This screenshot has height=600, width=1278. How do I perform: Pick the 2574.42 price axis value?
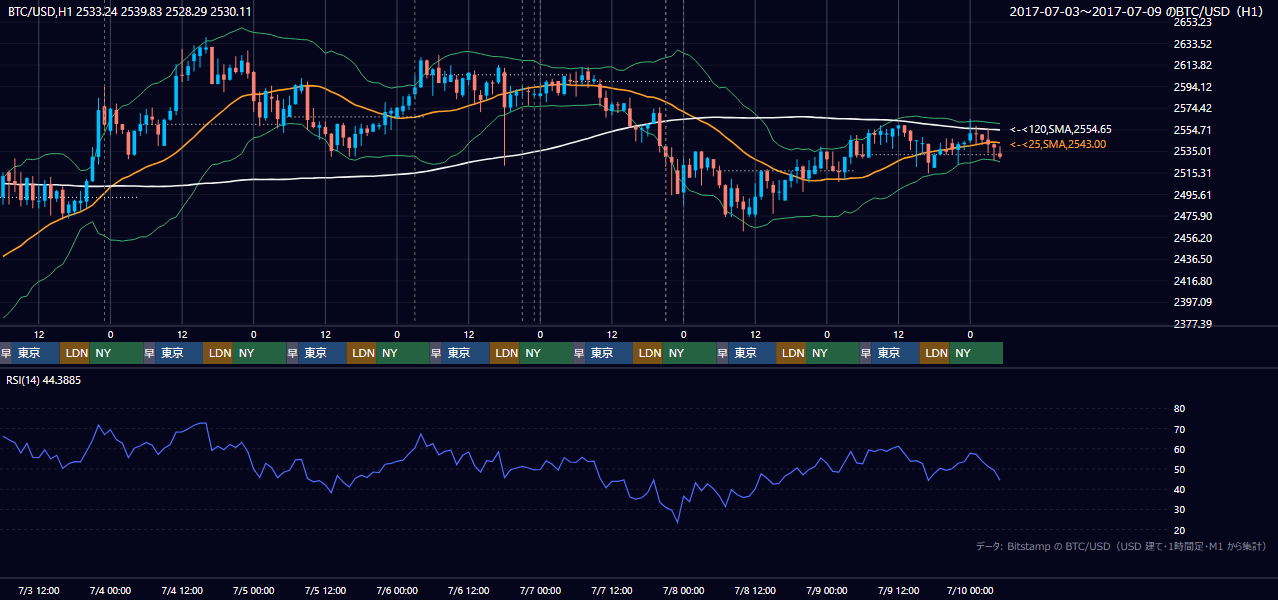[1192, 108]
